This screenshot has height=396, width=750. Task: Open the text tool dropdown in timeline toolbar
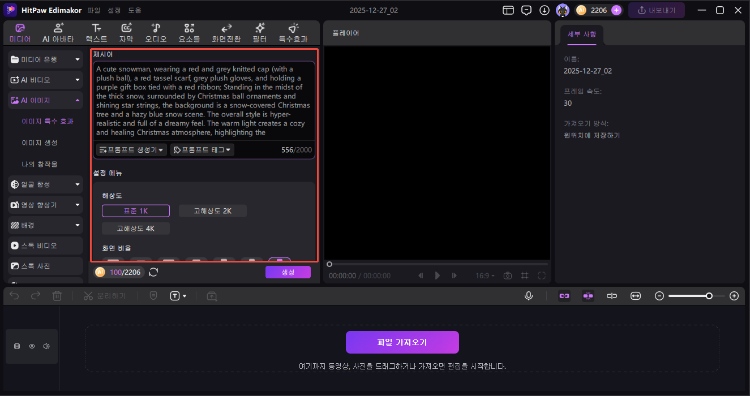point(178,296)
